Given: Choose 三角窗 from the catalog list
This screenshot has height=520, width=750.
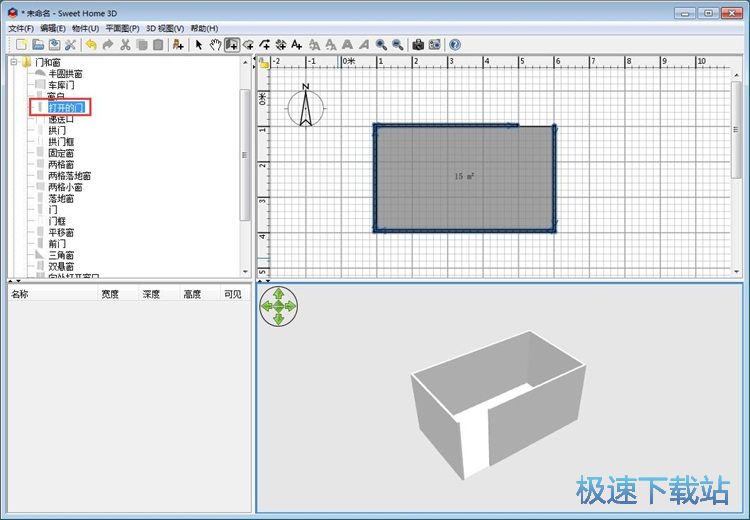Looking at the screenshot, I should point(62,255).
